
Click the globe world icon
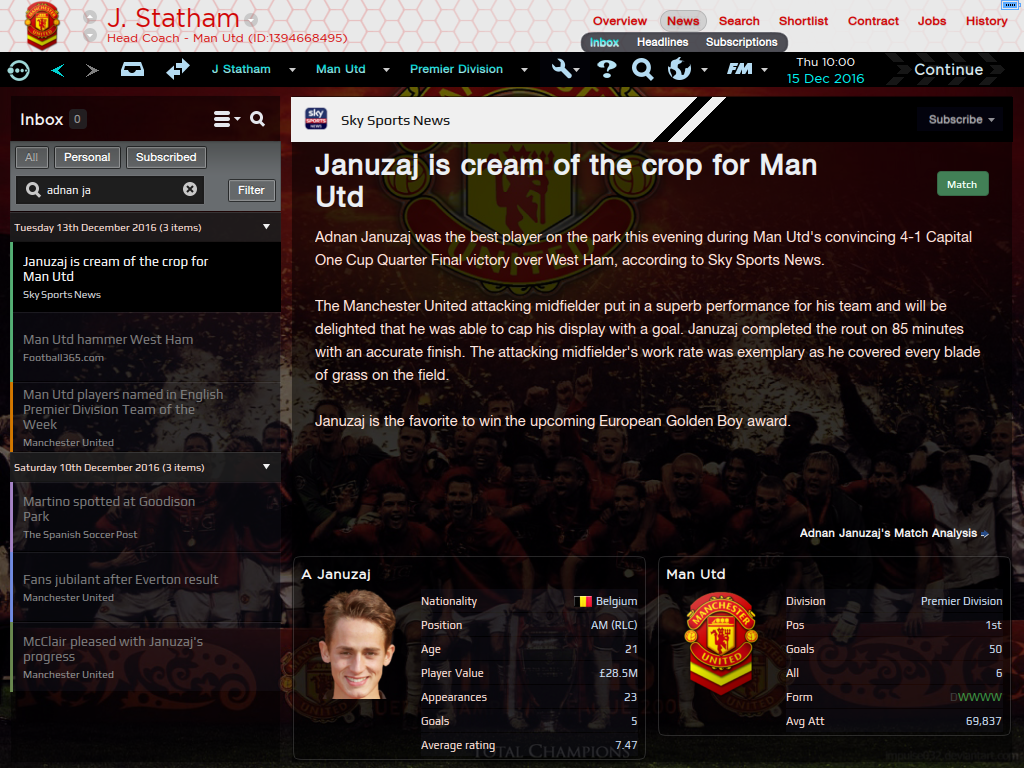click(679, 69)
